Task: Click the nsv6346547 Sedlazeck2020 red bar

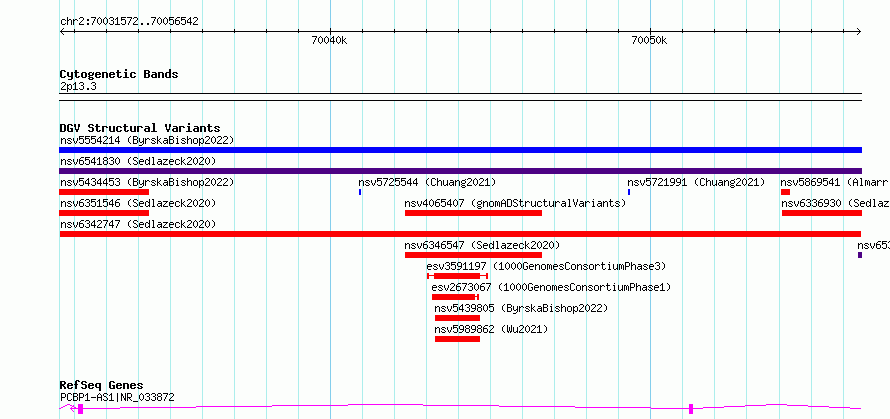Action: [473, 255]
